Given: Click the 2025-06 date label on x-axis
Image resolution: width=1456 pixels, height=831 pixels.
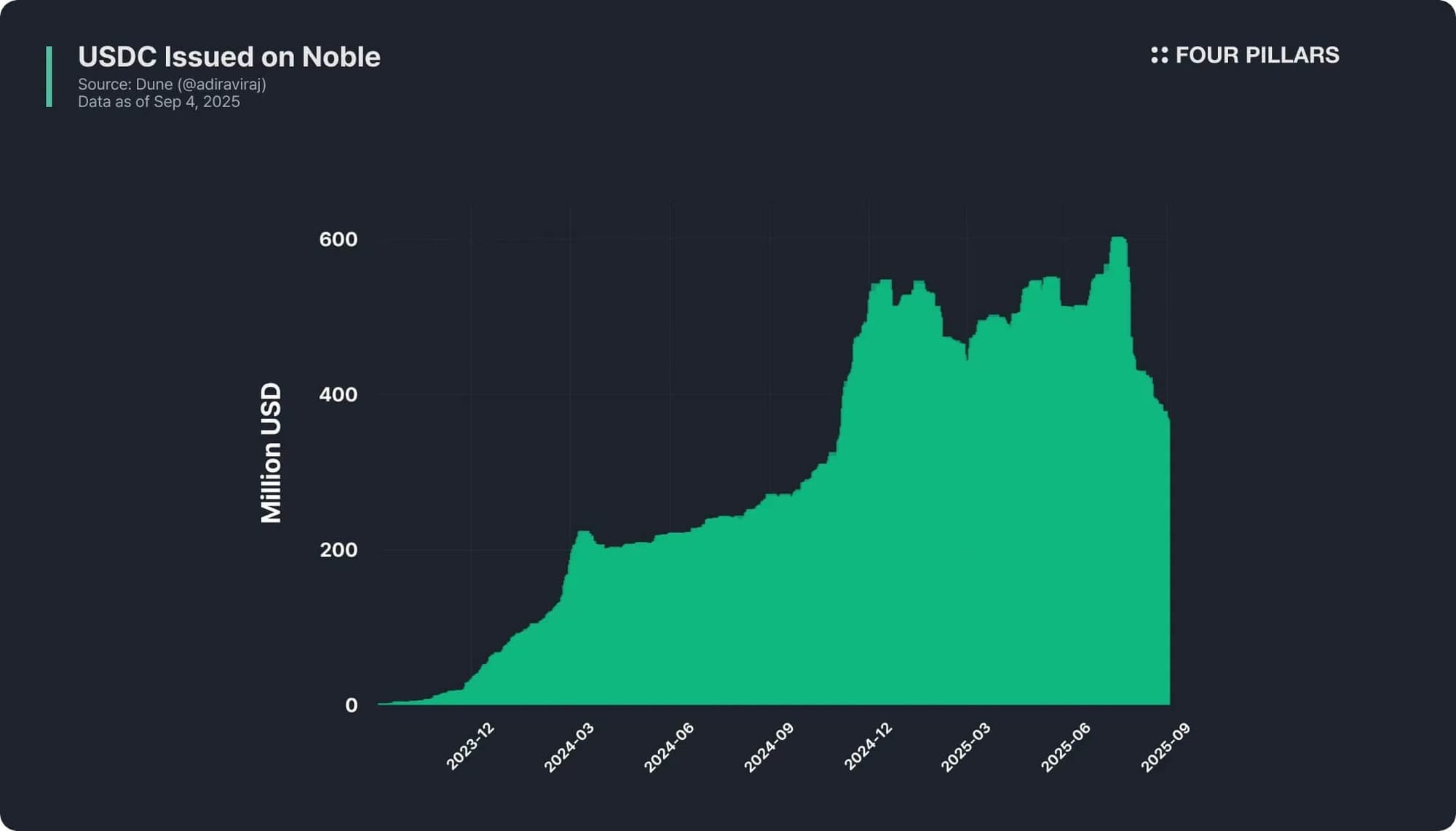Looking at the screenshot, I should [1066, 748].
